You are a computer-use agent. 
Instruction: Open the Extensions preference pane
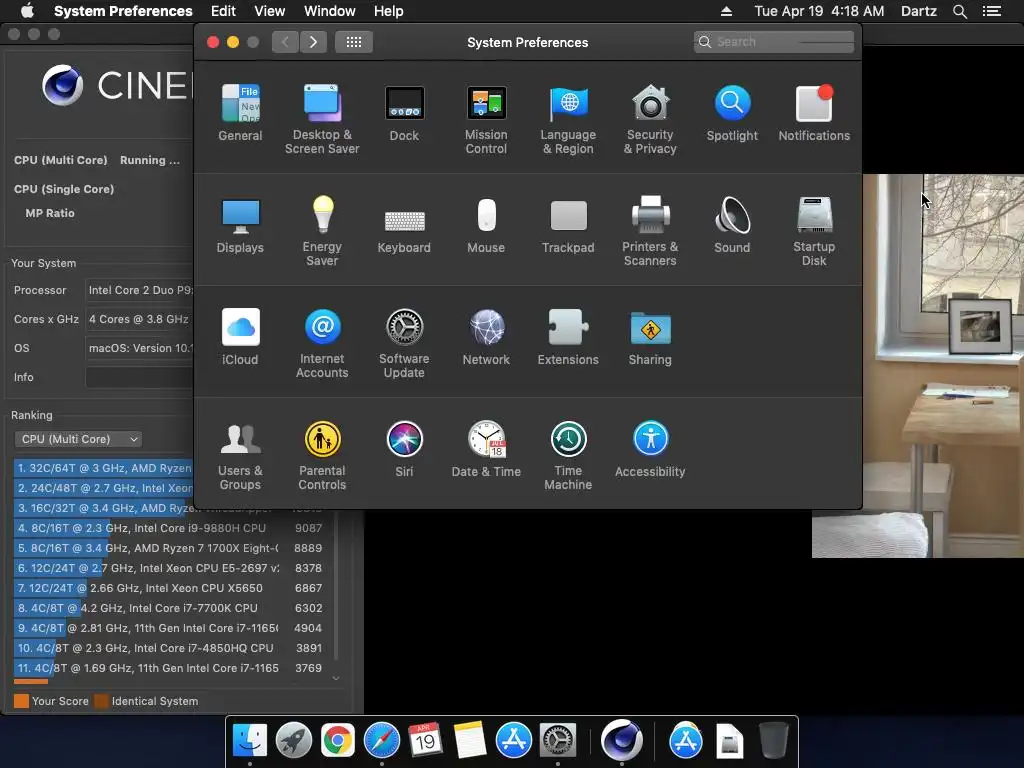click(x=568, y=336)
